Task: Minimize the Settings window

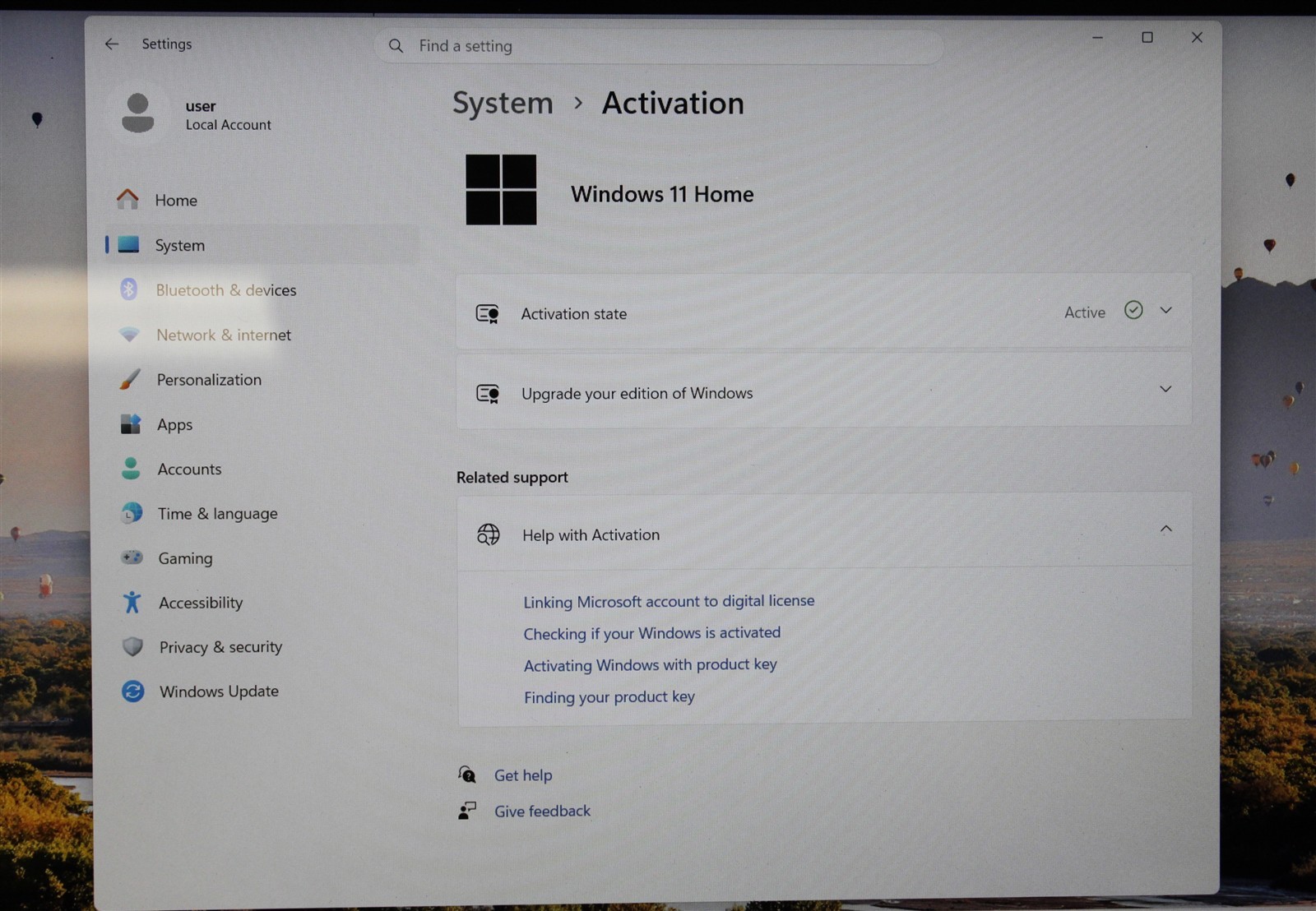Action: pos(1097,38)
